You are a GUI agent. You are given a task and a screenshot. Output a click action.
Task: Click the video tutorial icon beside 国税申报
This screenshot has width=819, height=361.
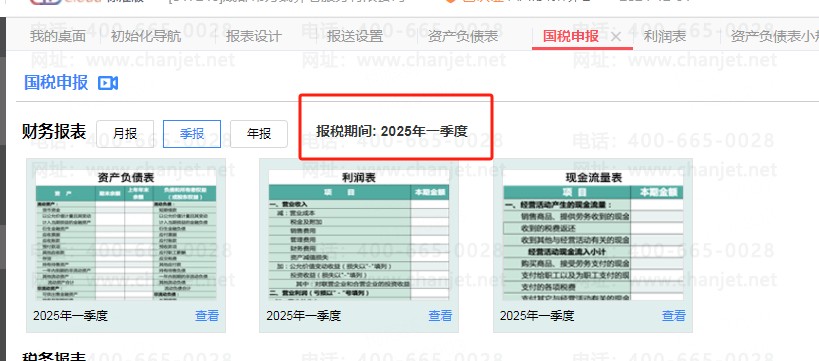108,83
